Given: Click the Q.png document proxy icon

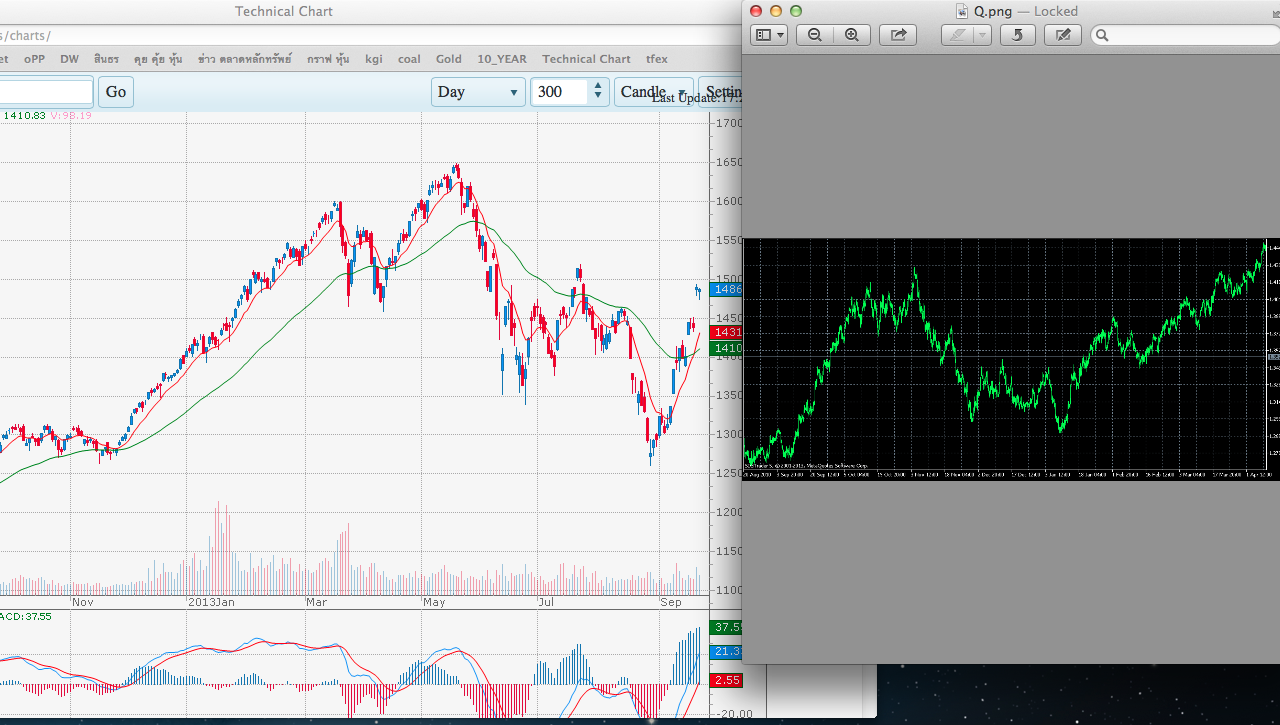Looking at the screenshot, I should coord(962,11).
